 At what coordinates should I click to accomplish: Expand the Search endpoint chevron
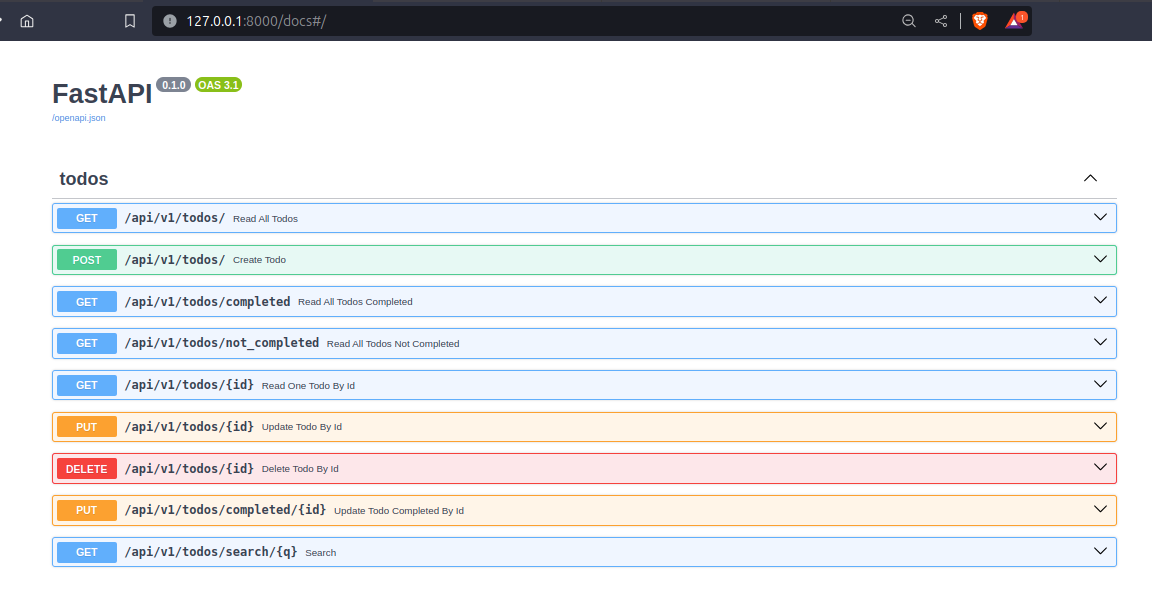point(1100,550)
